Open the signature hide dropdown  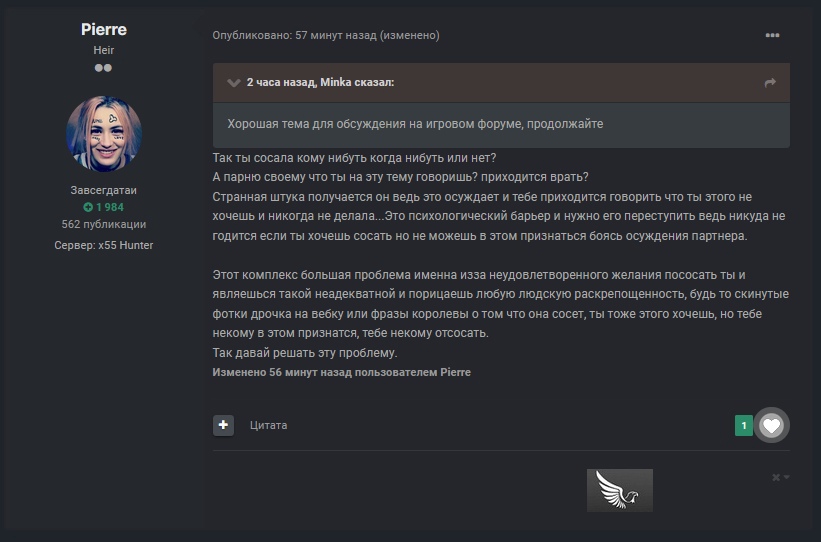point(781,477)
